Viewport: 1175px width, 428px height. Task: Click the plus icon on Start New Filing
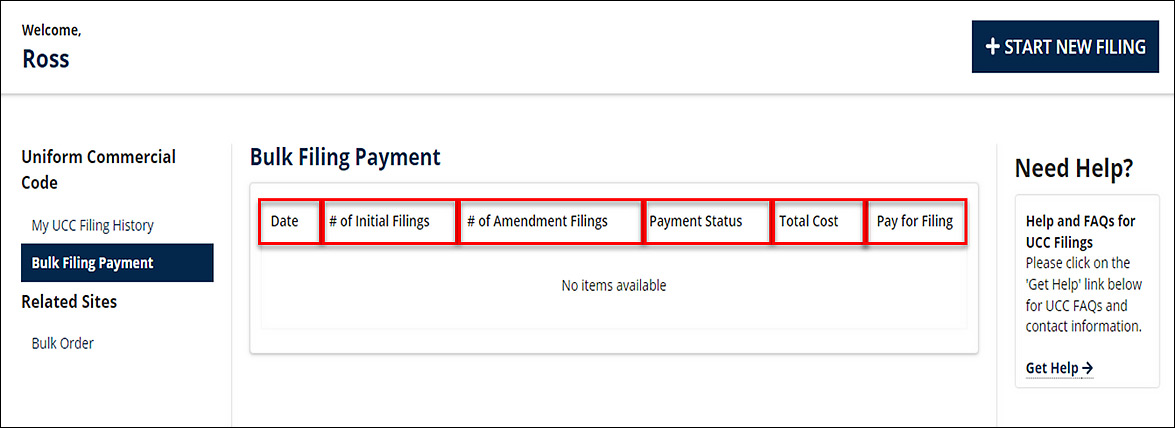click(992, 47)
